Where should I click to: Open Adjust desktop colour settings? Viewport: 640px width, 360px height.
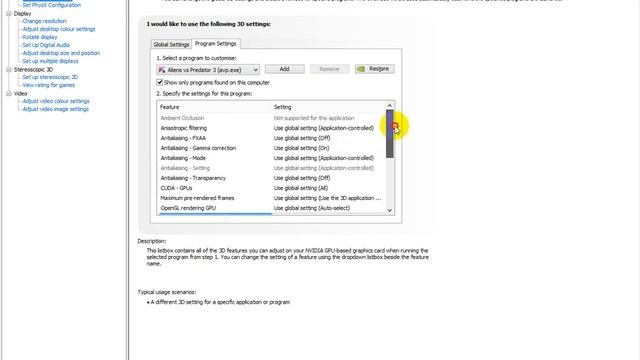(59, 29)
